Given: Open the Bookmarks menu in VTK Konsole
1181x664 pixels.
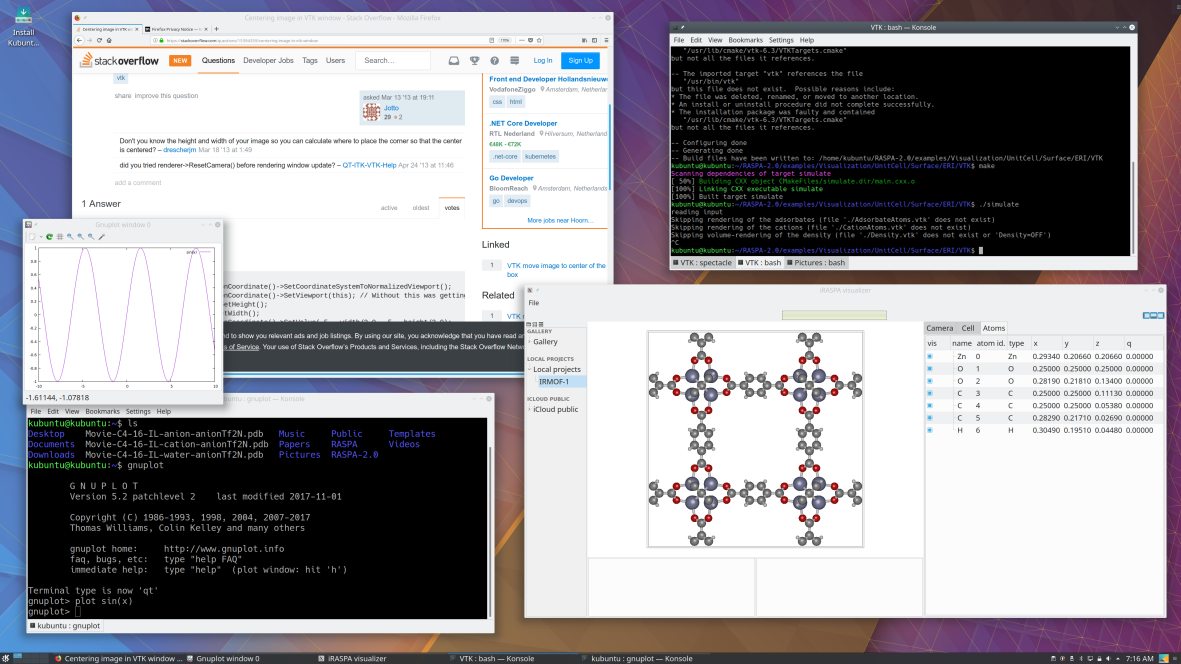Looking at the screenshot, I should (746, 40).
